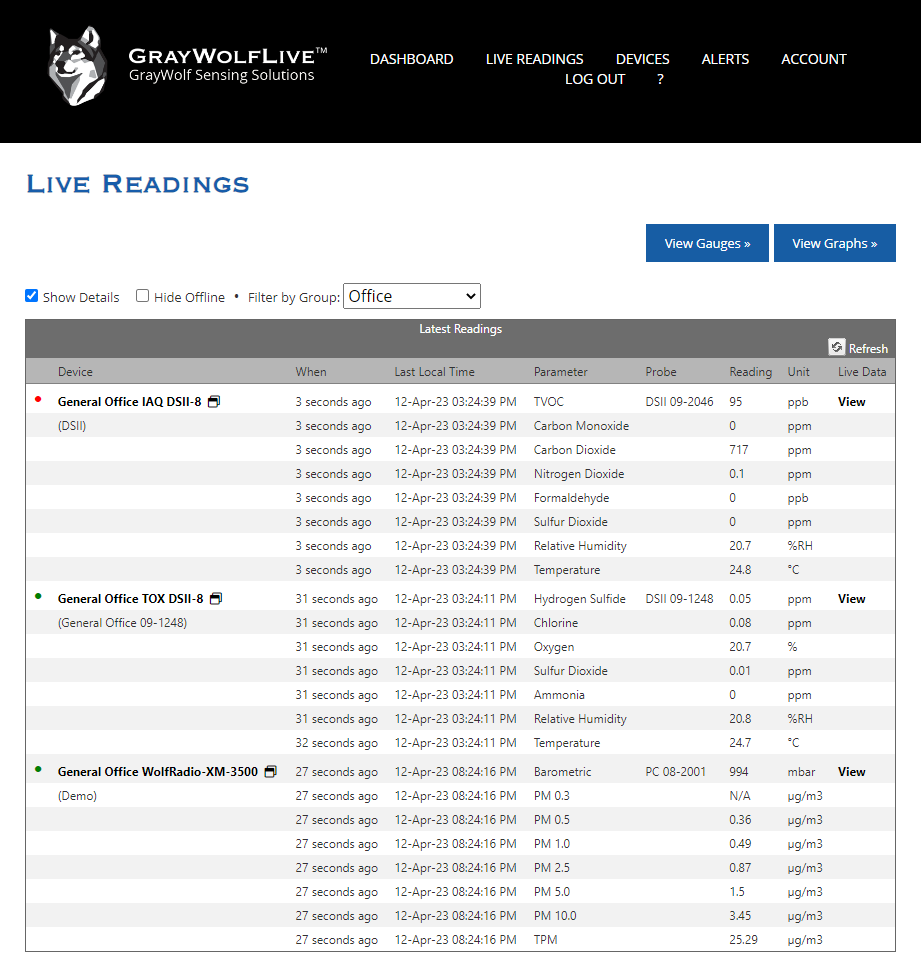Viewport: 921px width, 954px height.
Task: Click the GrayWolf wolf logo
Action: pyautogui.click(x=78, y=68)
